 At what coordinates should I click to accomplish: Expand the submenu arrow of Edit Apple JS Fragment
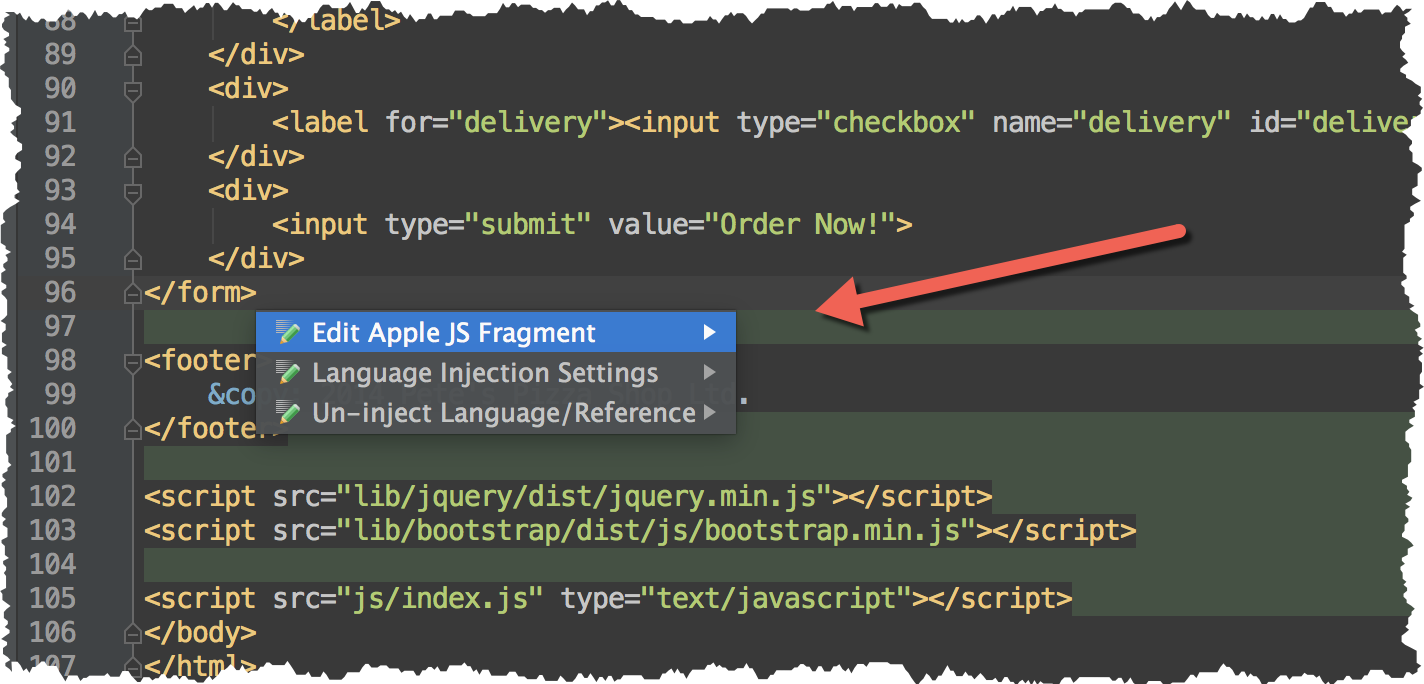[x=709, y=332]
